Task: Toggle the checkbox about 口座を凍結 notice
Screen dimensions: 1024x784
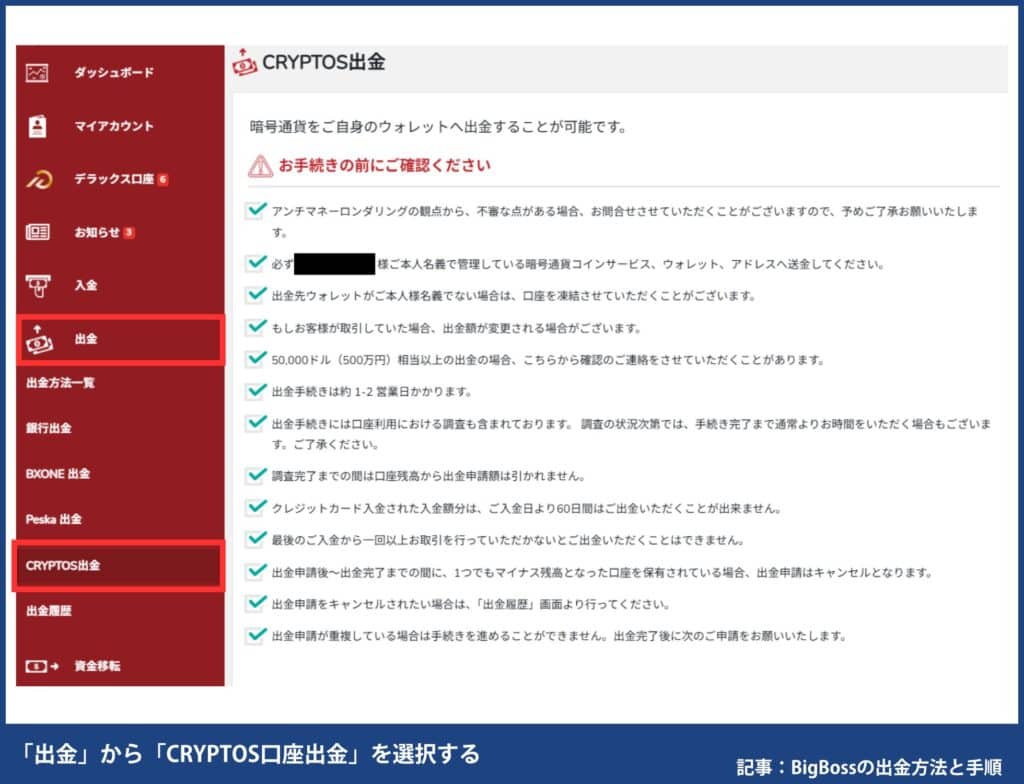Action: coord(255,295)
